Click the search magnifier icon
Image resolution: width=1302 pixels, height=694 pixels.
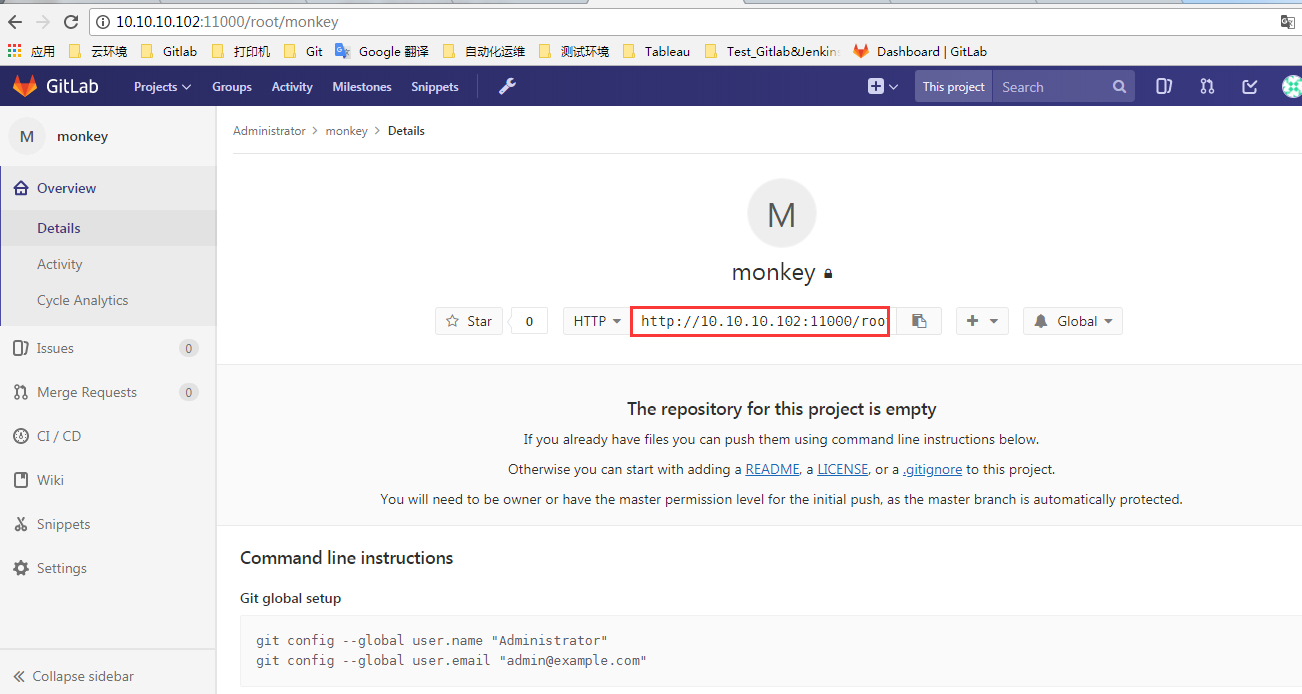[x=1119, y=87]
